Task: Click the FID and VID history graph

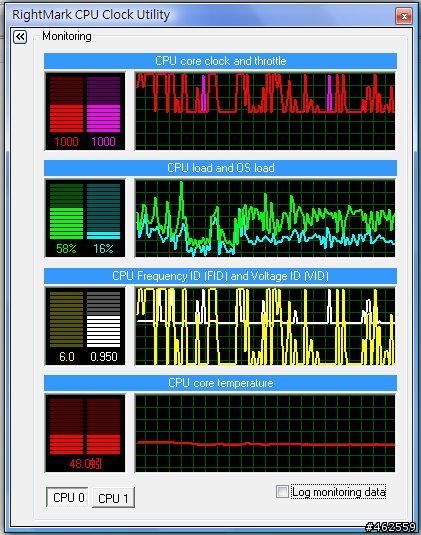Action: (265, 326)
